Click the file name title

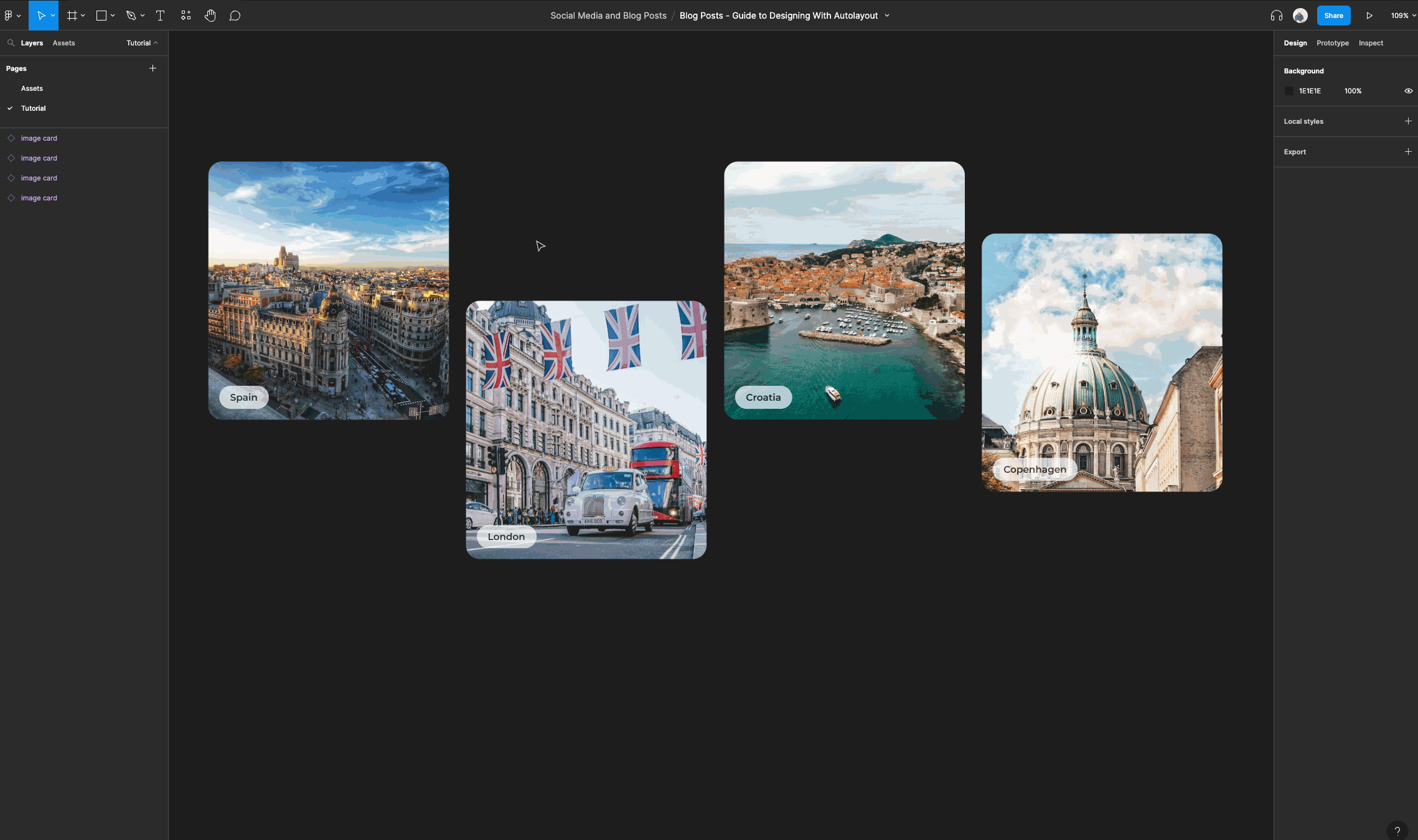tap(779, 16)
